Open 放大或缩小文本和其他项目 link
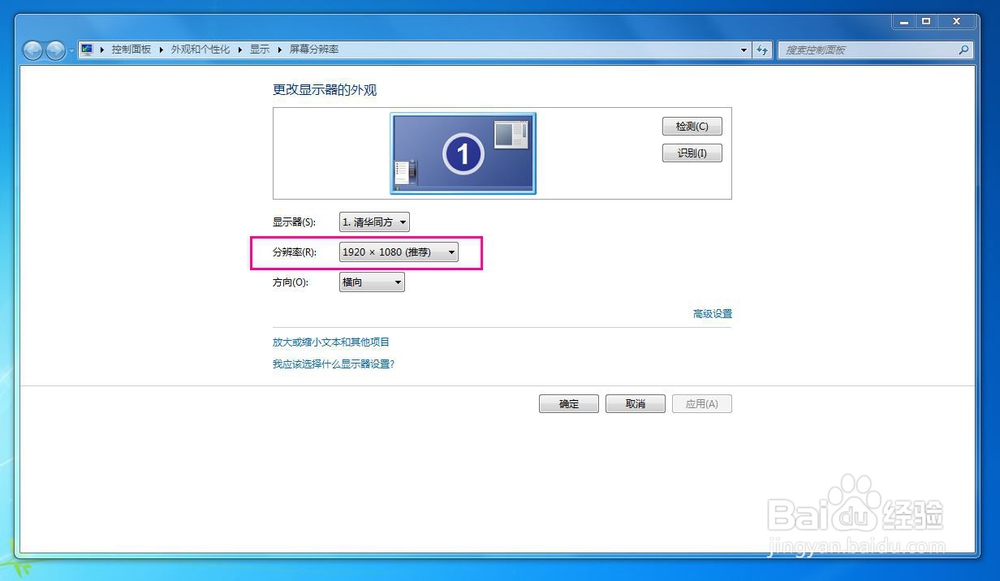The image size is (1000, 581). pos(330,342)
